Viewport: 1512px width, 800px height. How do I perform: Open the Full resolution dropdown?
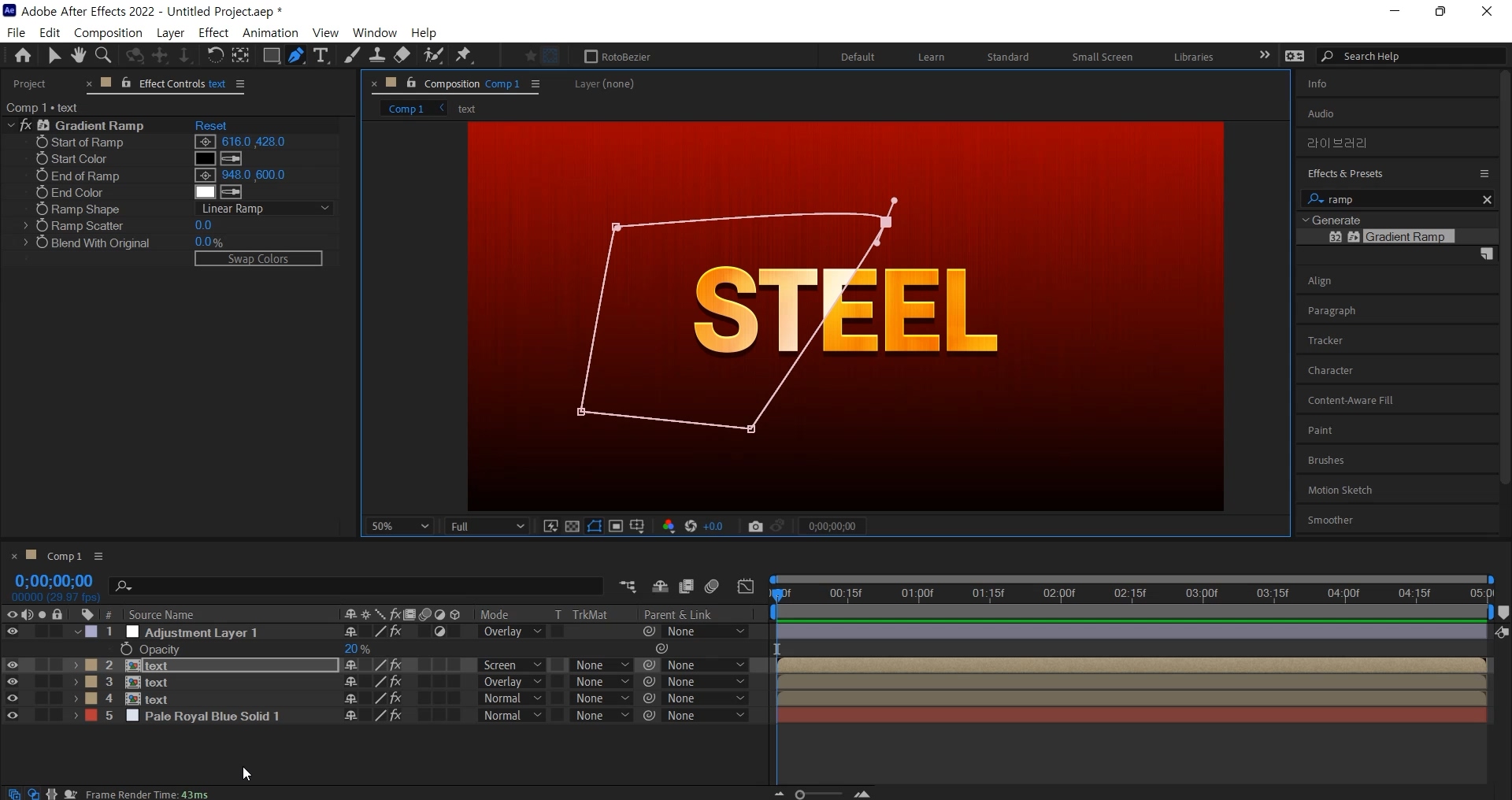pyautogui.click(x=487, y=527)
